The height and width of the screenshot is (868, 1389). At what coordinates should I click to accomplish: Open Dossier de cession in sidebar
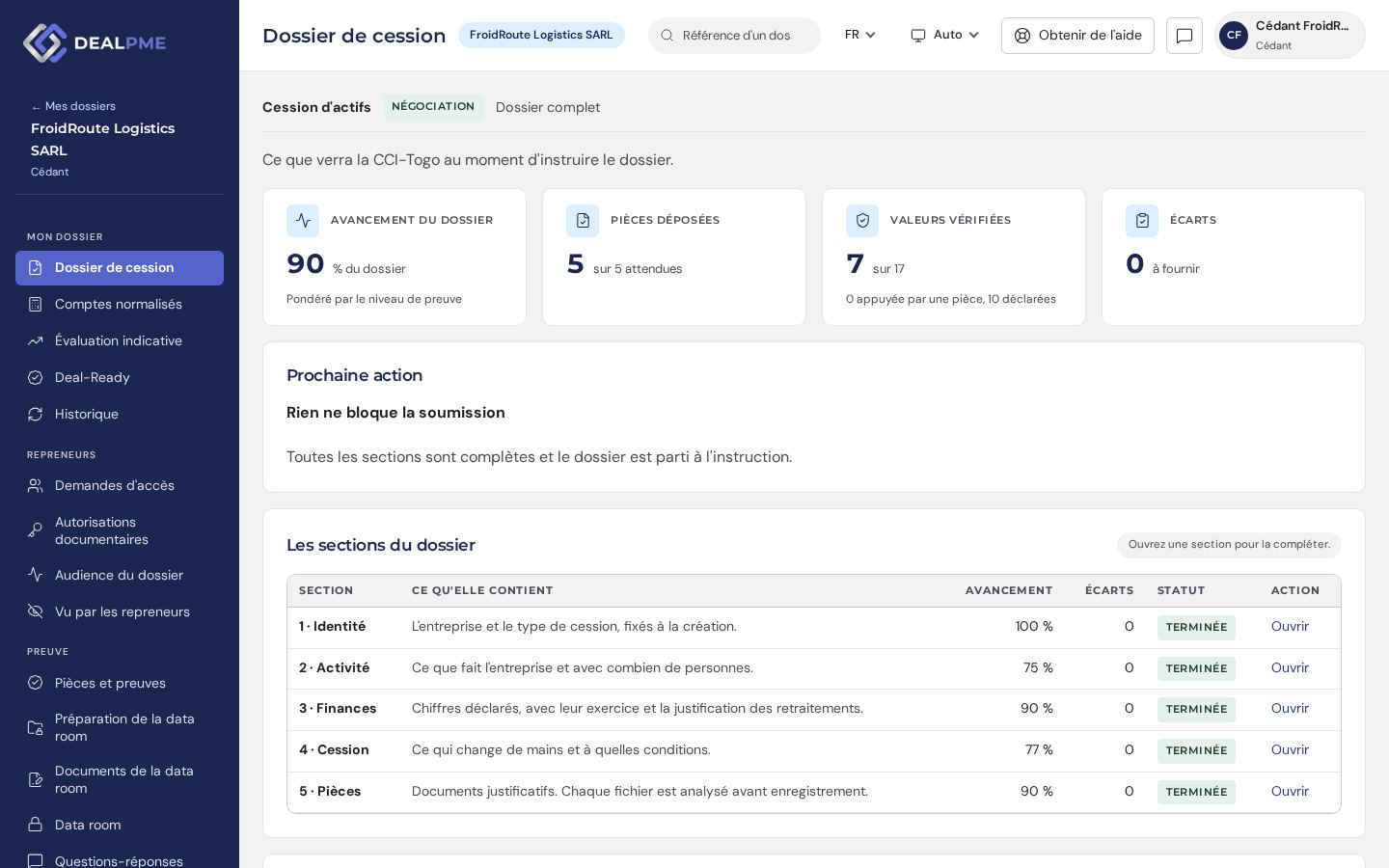(x=120, y=268)
